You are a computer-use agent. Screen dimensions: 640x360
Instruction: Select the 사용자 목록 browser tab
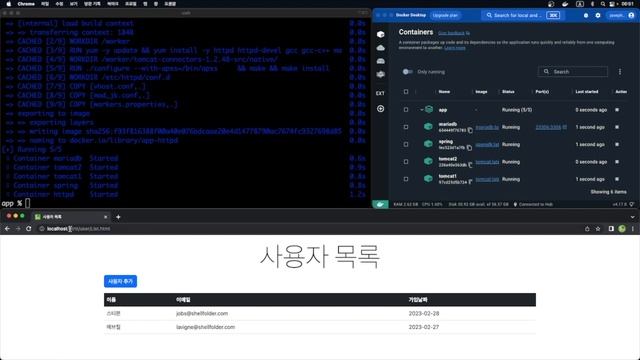70,217
